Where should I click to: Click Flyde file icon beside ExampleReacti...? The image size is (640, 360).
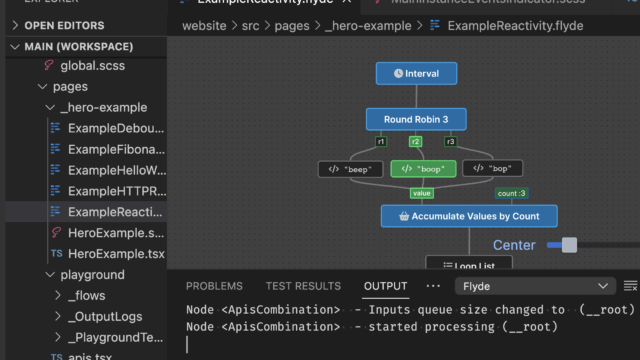[56, 211]
